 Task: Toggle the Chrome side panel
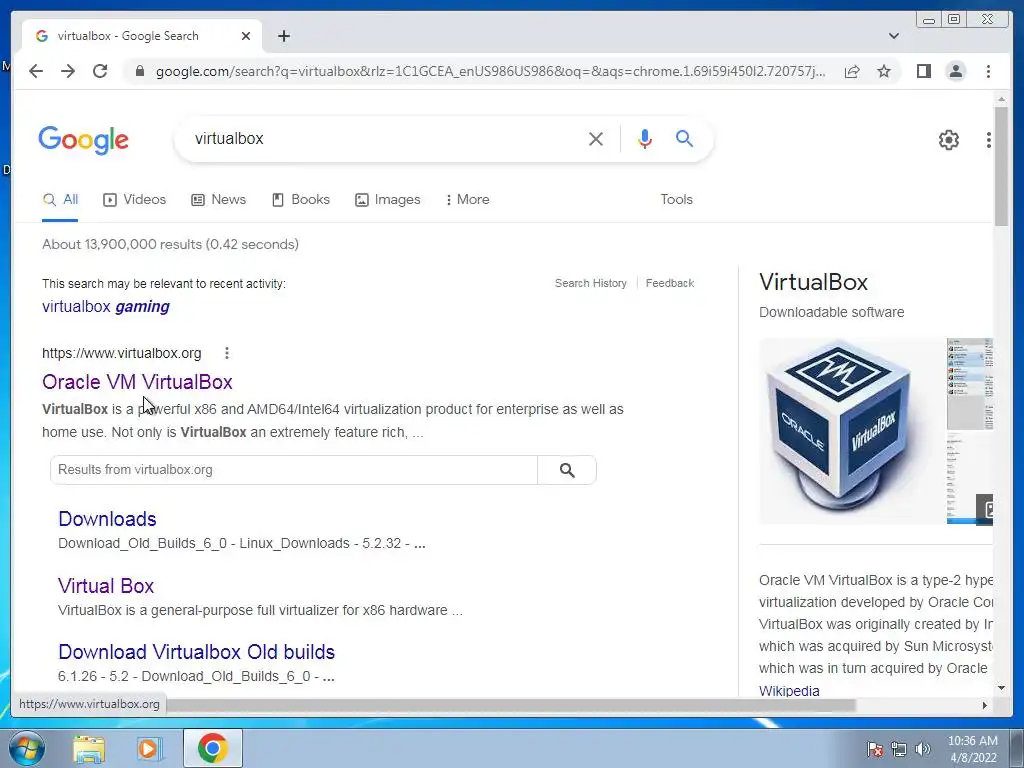click(x=923, y=71)
